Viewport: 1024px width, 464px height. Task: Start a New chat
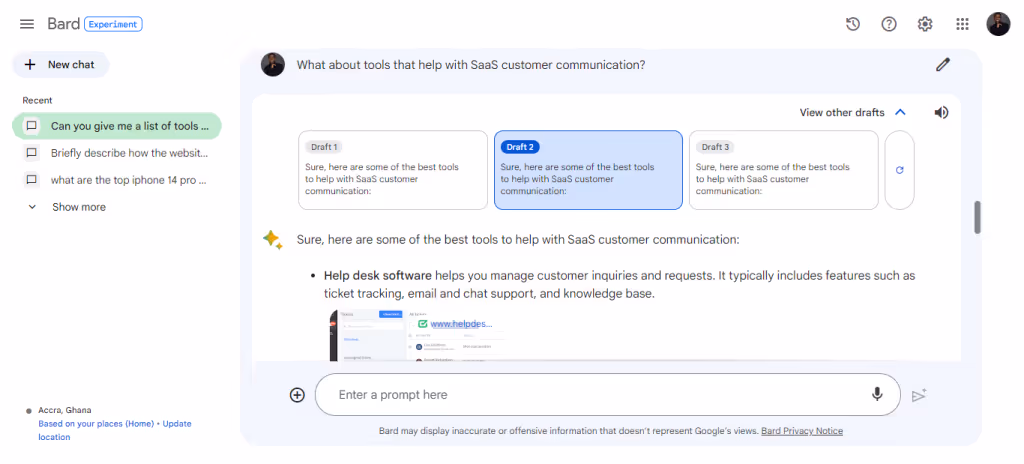pos(60,65)
